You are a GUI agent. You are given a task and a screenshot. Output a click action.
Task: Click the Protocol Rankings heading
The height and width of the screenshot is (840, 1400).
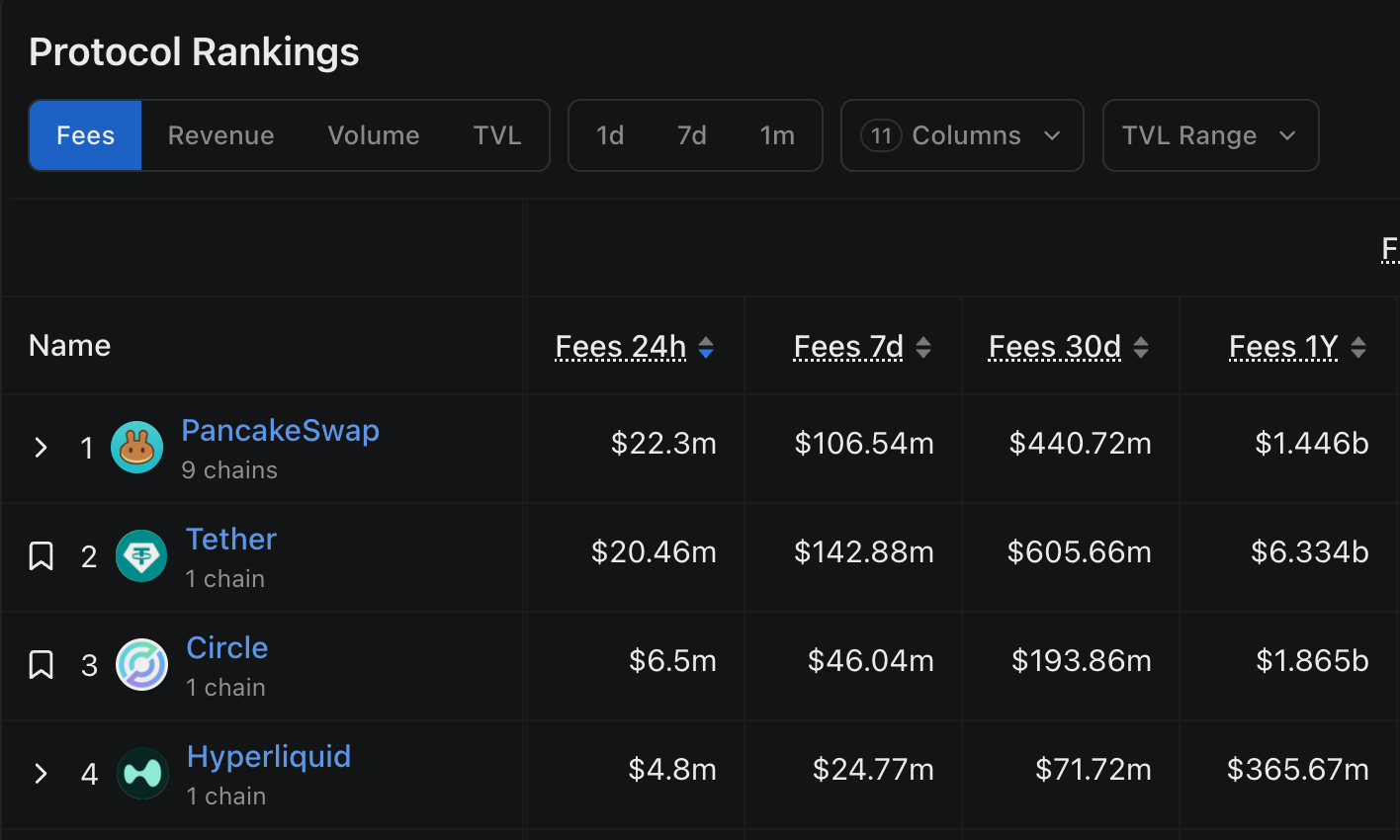coord(194,52)
